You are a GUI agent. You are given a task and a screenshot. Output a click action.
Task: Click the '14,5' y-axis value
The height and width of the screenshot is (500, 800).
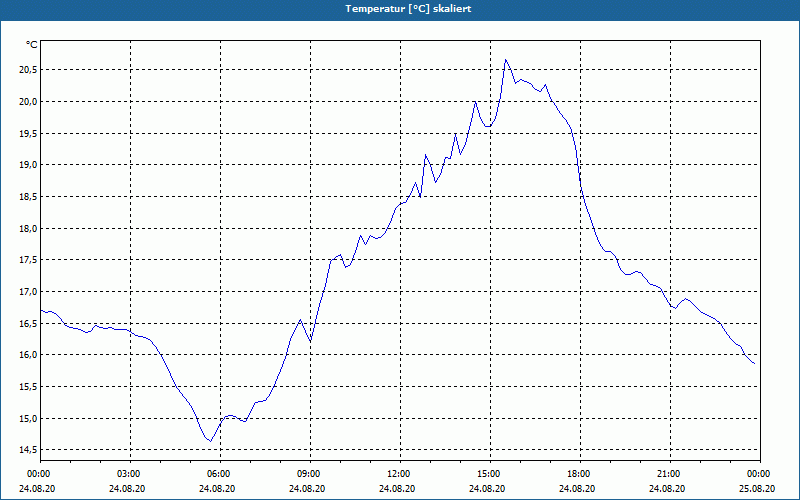28,450
